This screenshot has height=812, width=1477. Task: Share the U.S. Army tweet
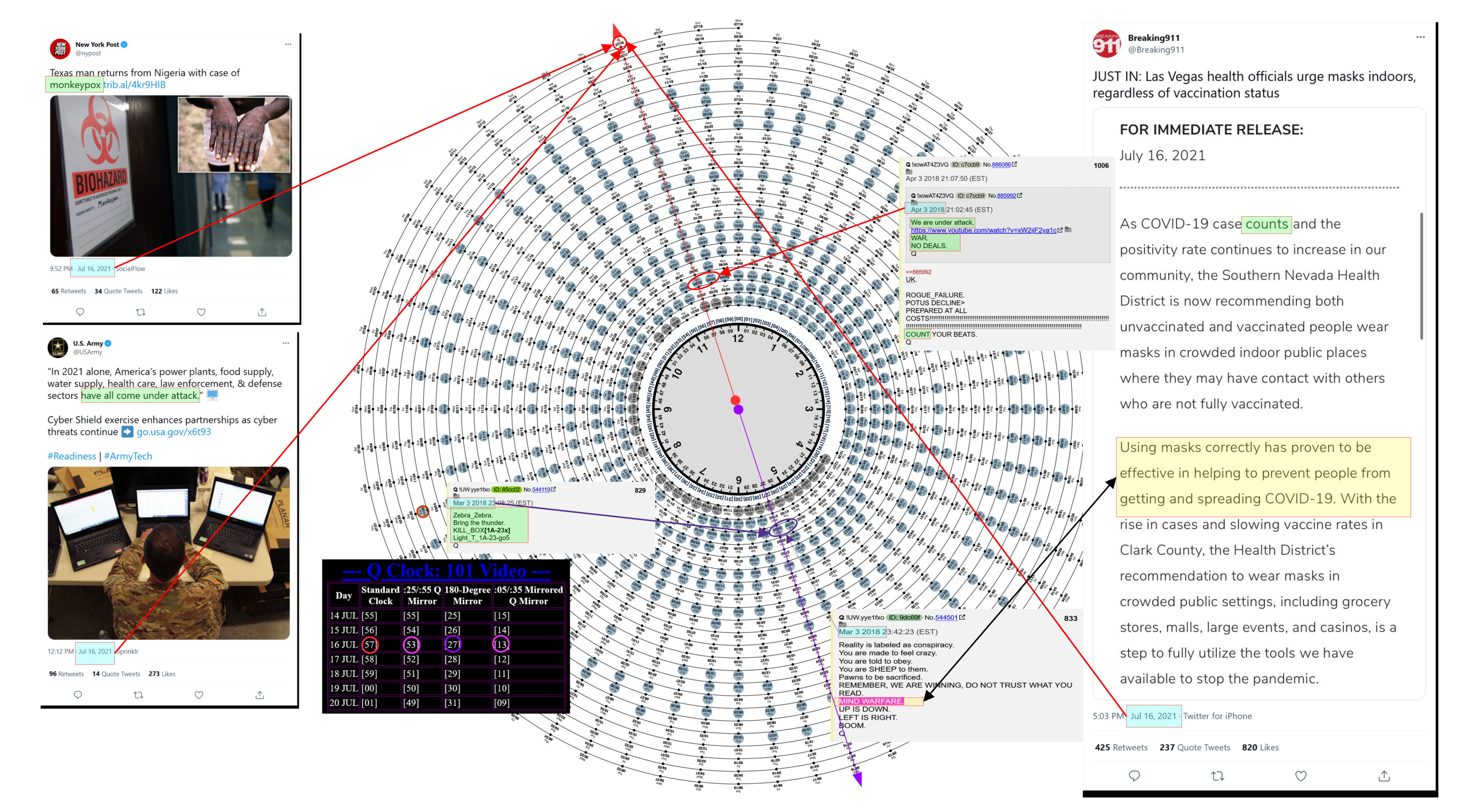pyautogui.click(x=260, y=695)
